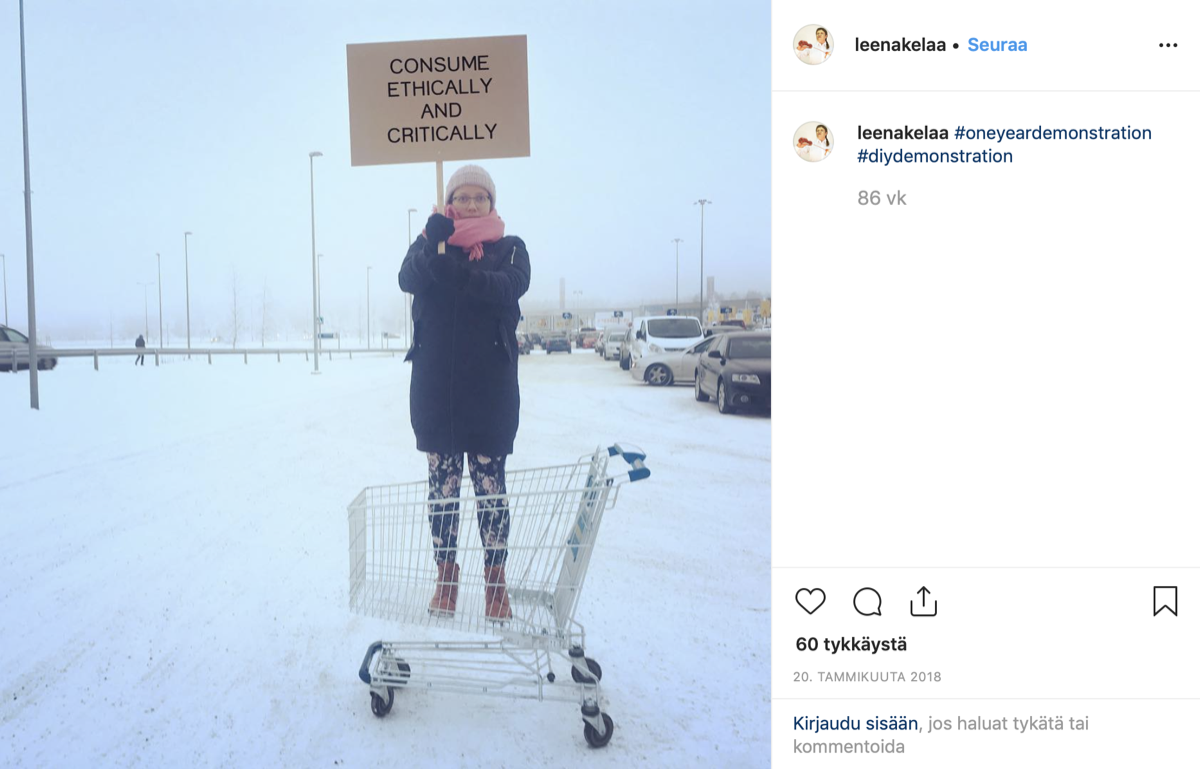The image size is (1200, 769).
Task: View likes list via 60 tykkäystä
Action: (x=851, y=645)
